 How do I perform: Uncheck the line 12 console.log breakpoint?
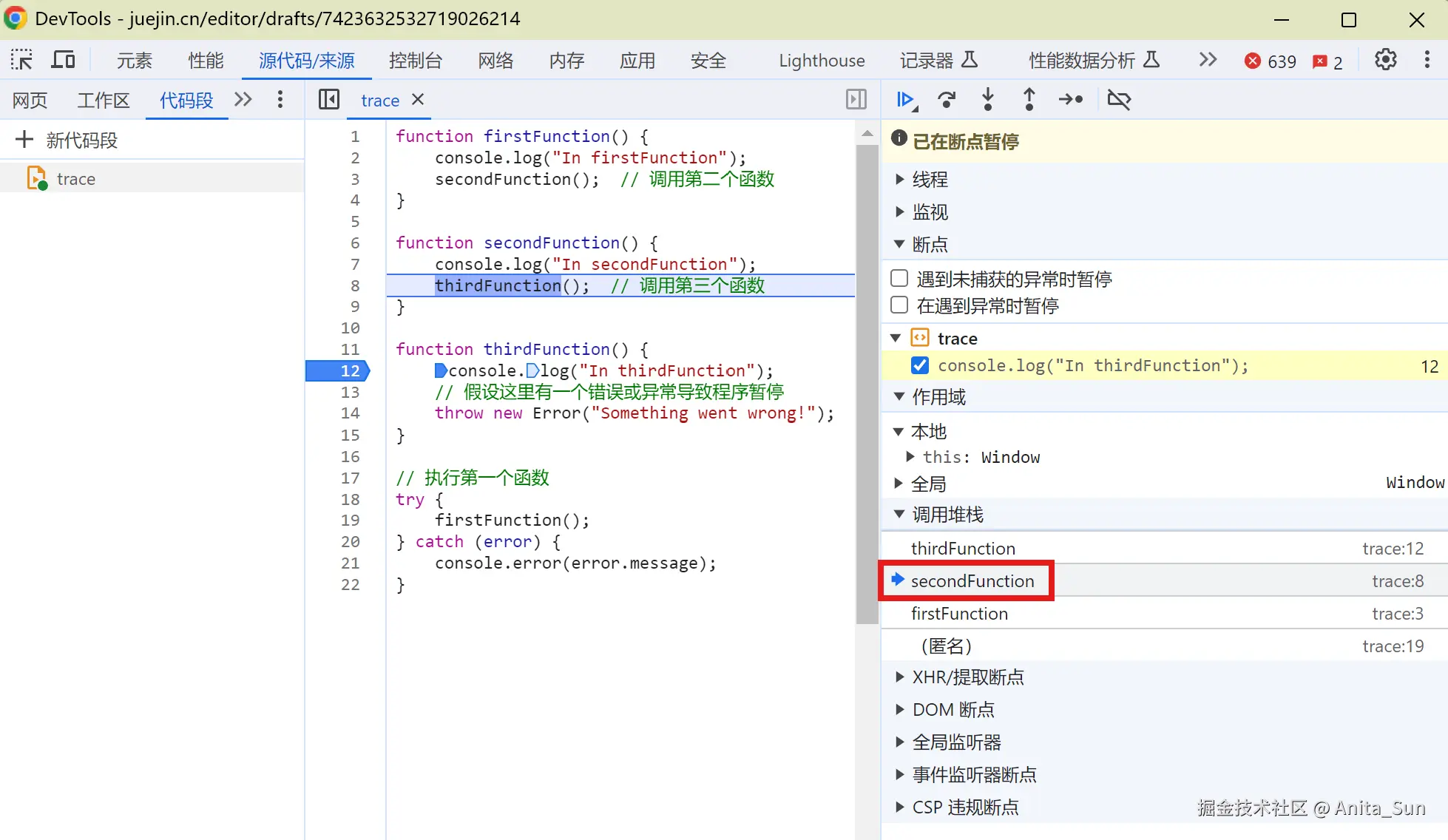tap(920, 365)
